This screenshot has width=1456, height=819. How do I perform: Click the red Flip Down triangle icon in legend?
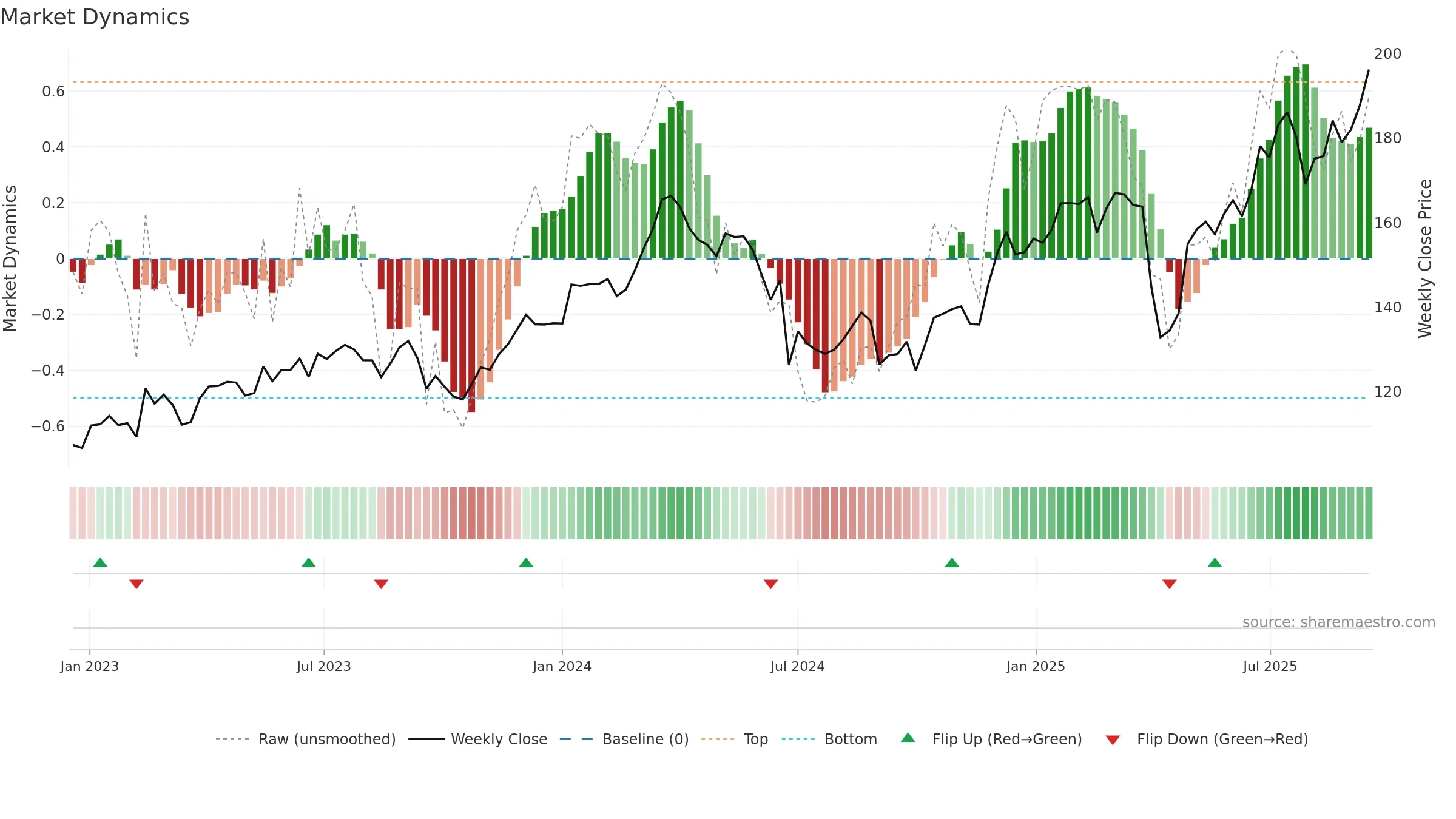point(1113,740)
